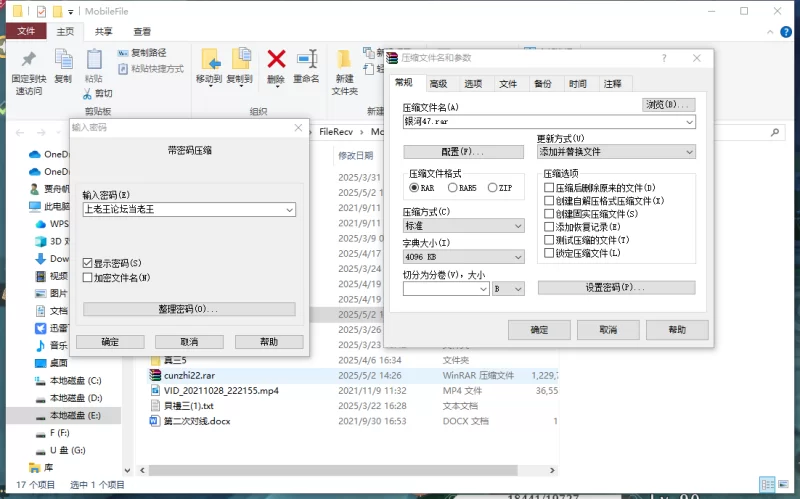Toggle test archived files (测试压缩的文件) checkbox
800x499 pixels.
(549, 240)
